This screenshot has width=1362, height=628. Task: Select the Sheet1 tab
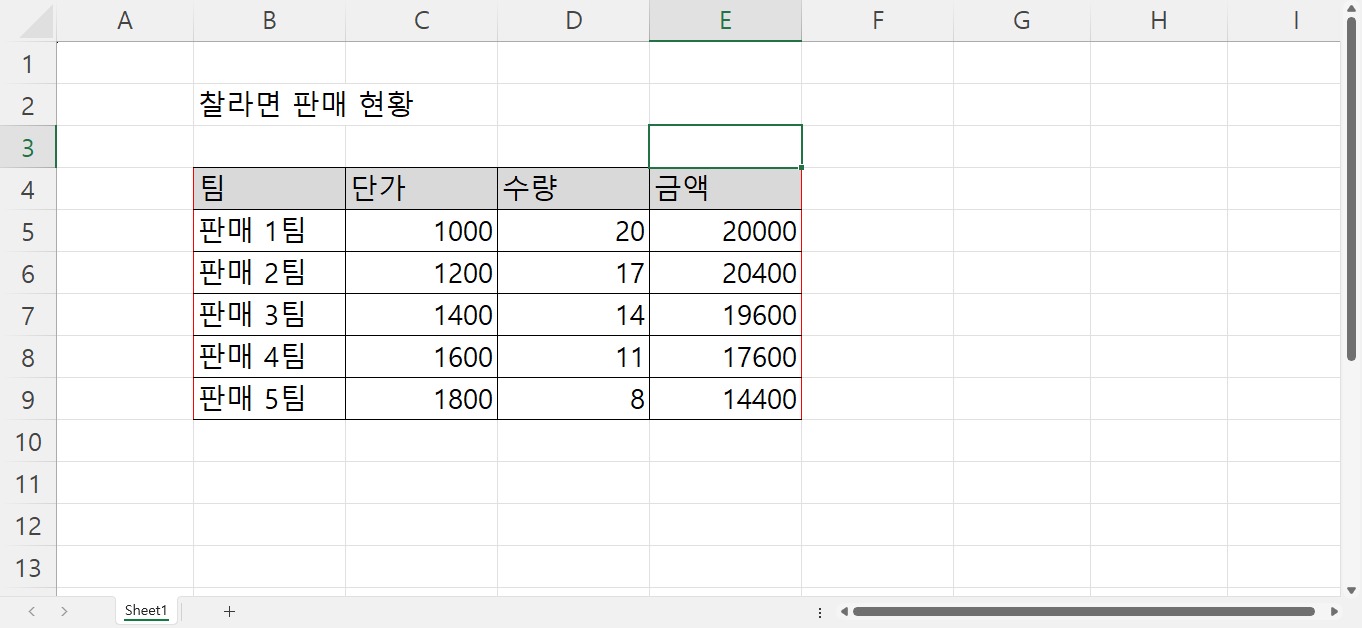tap(146, 611)
